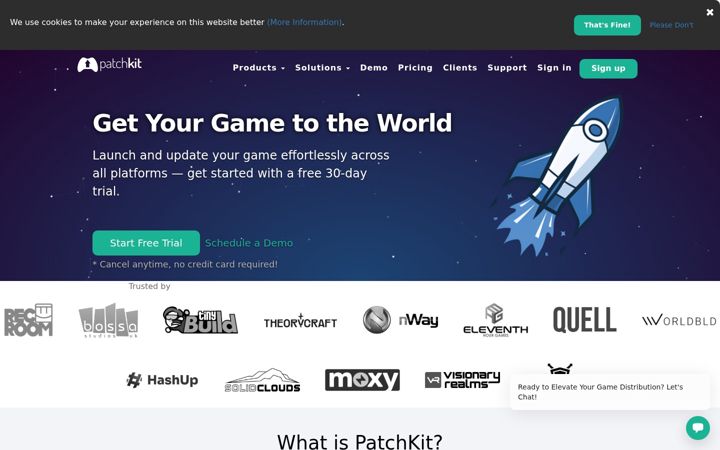720x450 pixels.
Task: Click the nWay logo
Action: pos(400,320)
